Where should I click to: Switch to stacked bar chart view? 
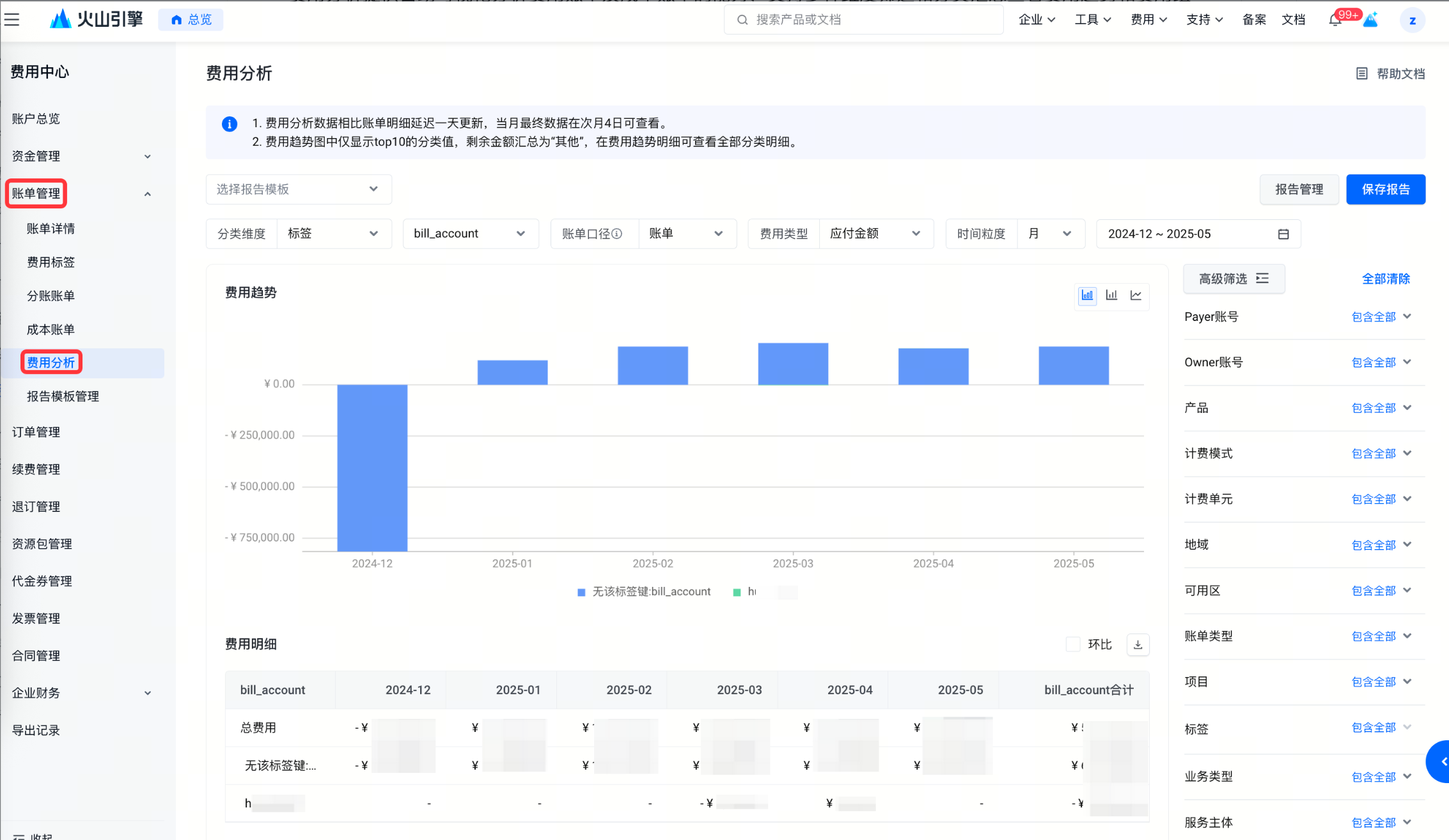pyautogui.click(x=1087, y=295)
